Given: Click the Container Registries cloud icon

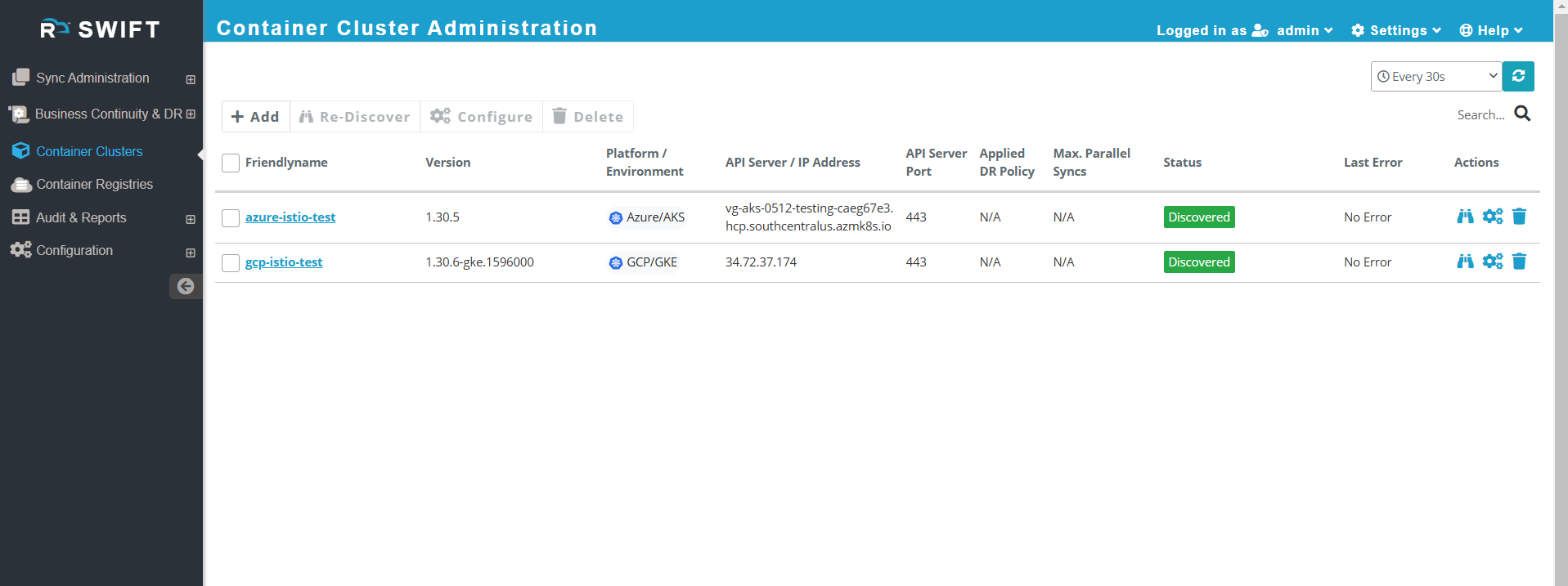Looking at the screenshot, I should [21, 185].
